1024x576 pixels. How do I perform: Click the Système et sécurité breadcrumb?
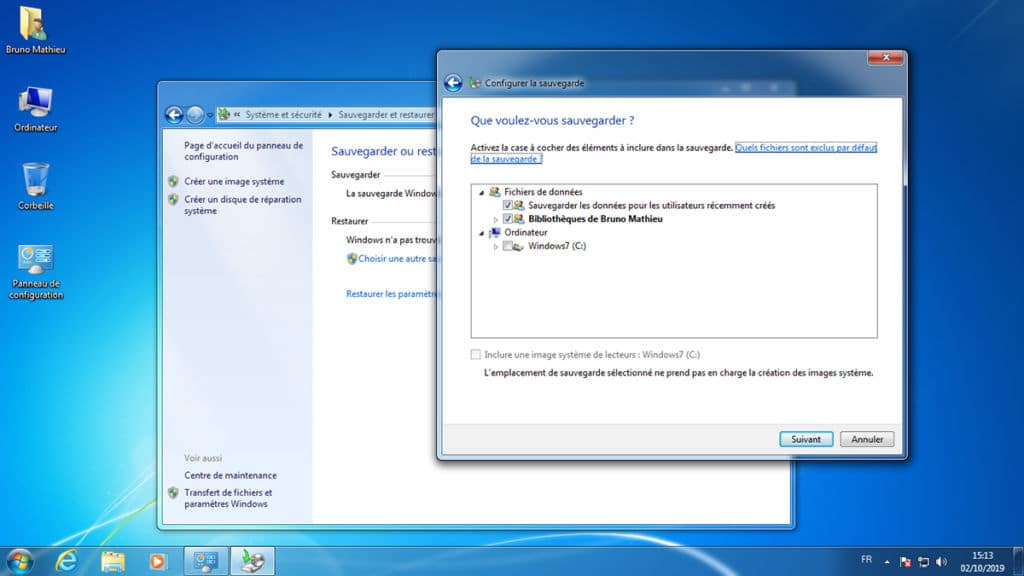pyautogui.click(x=284, y=115)
